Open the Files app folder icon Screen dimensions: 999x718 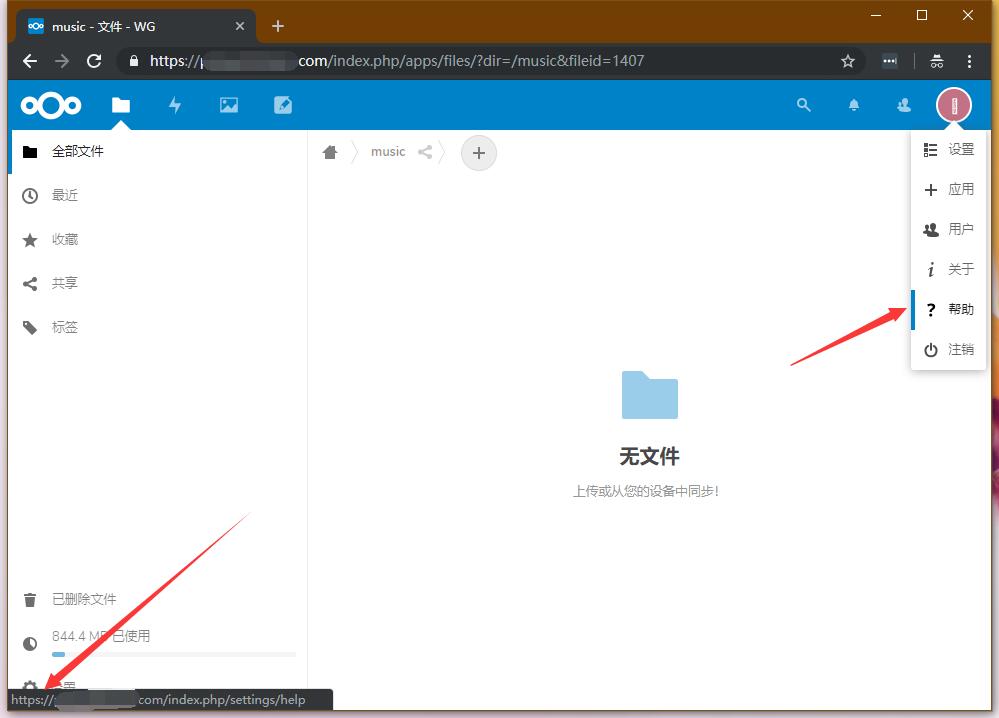(x=121, y=105)
